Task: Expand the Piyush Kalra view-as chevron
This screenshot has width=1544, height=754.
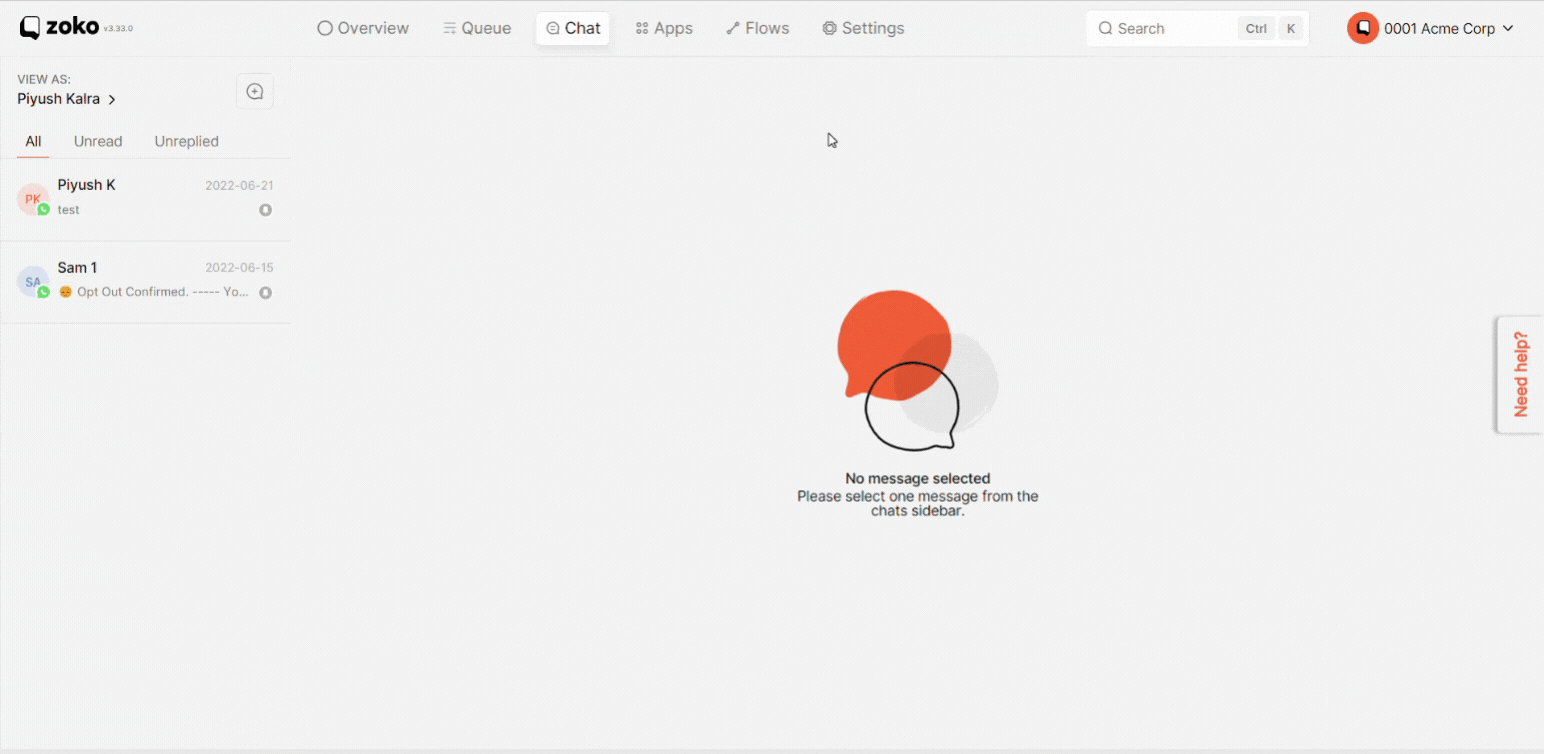Action: (112, 100)
